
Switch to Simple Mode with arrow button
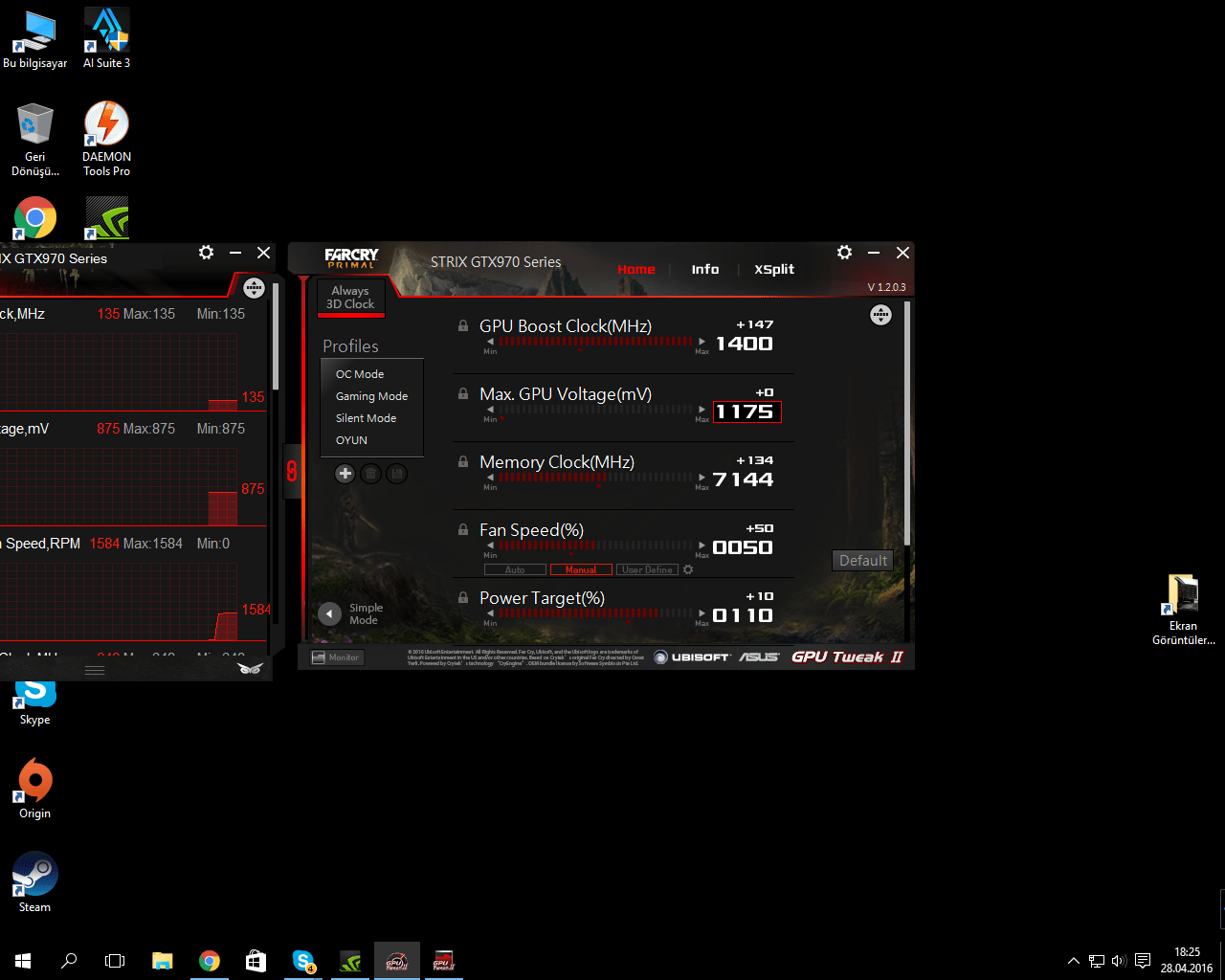(x=330, y=613)
